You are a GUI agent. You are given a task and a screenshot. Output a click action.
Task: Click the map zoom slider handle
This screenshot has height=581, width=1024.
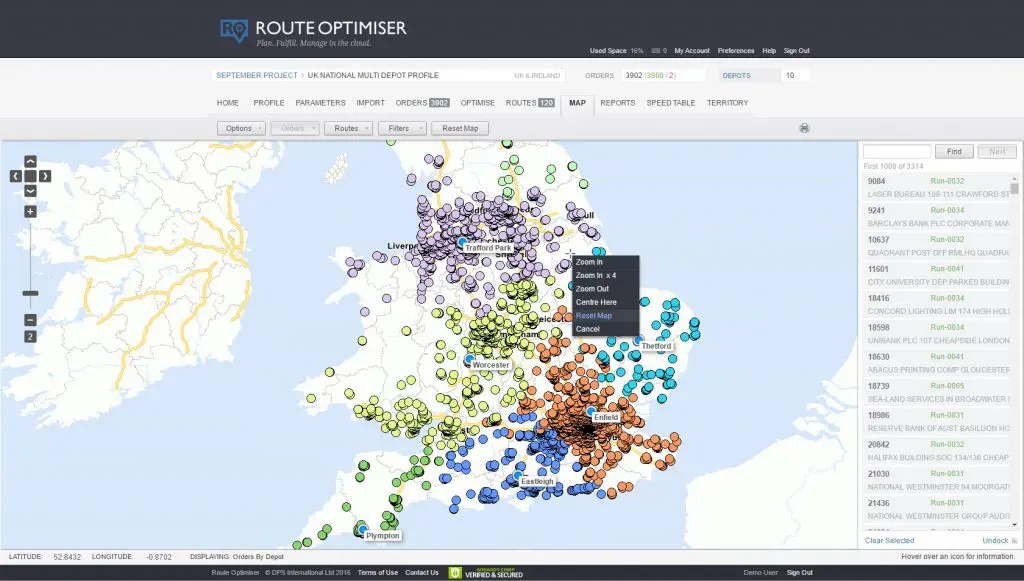click(30, 294)
